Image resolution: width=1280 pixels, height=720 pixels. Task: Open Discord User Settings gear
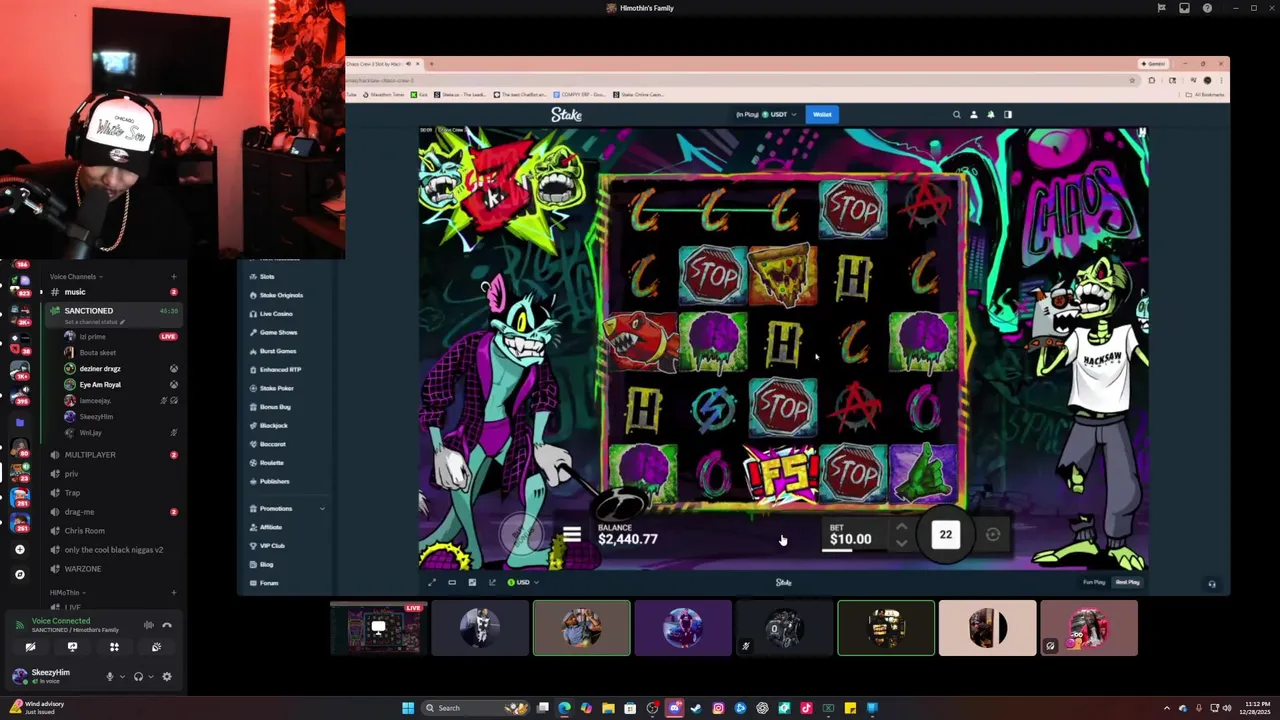(x=167, y=677)
